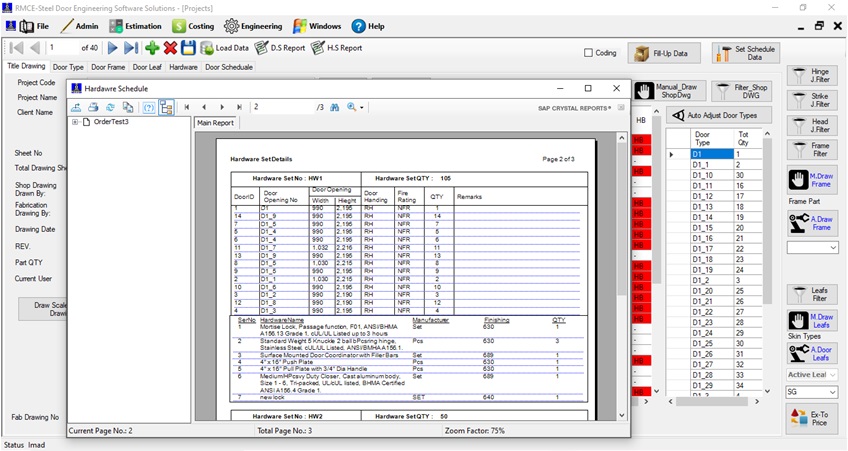
Task: Click A.Draw Frame robot arm icon
Action: click(x=798, y=223)
